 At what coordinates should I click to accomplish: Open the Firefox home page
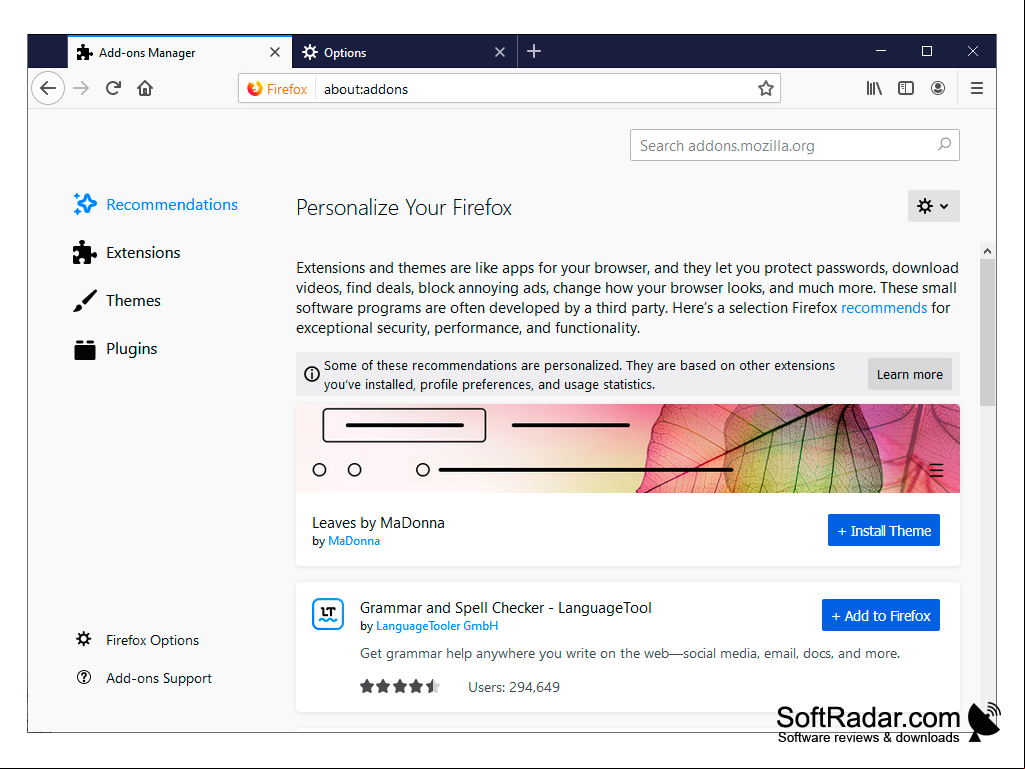tap(145, 88)
